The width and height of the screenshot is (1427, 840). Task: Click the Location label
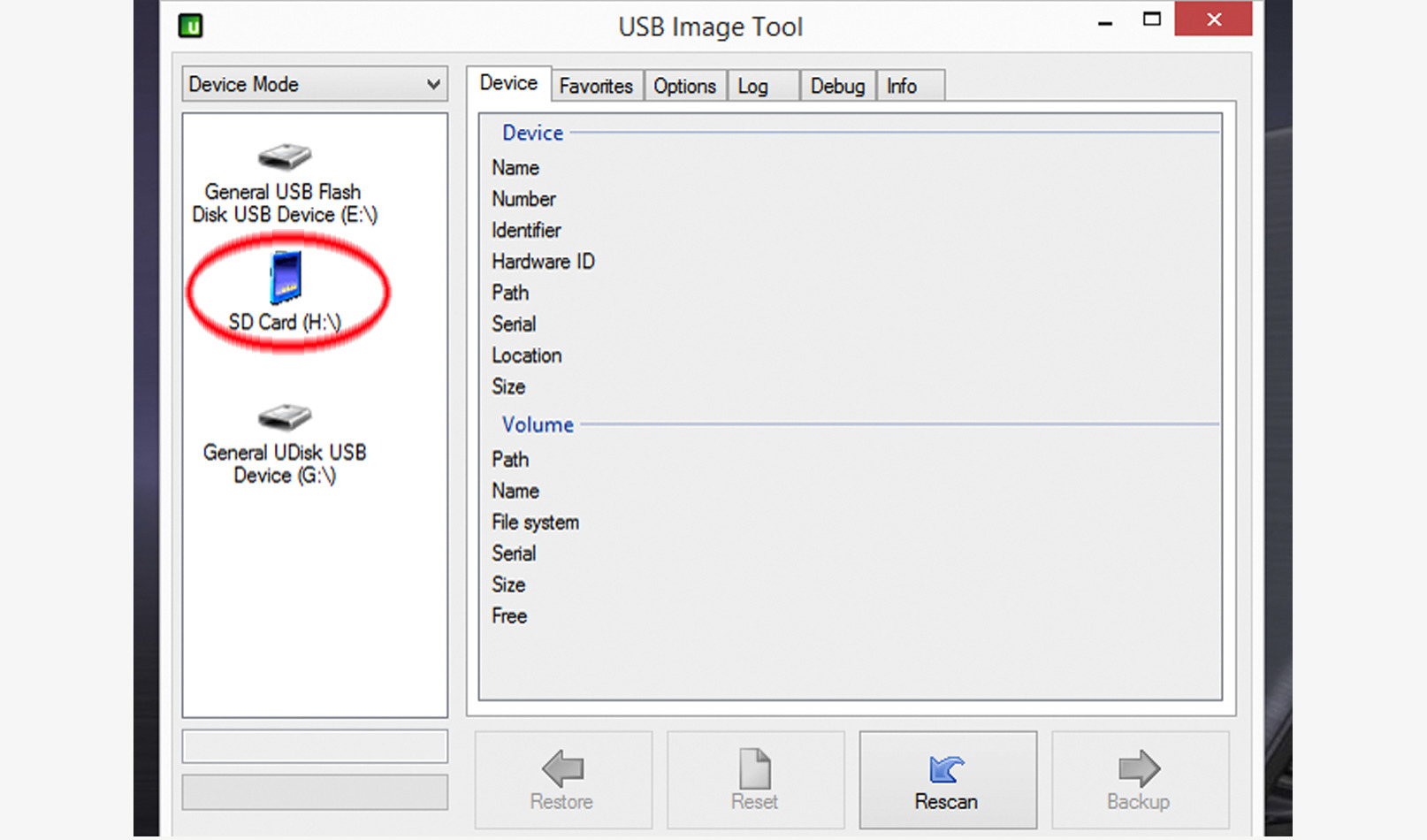526,355
